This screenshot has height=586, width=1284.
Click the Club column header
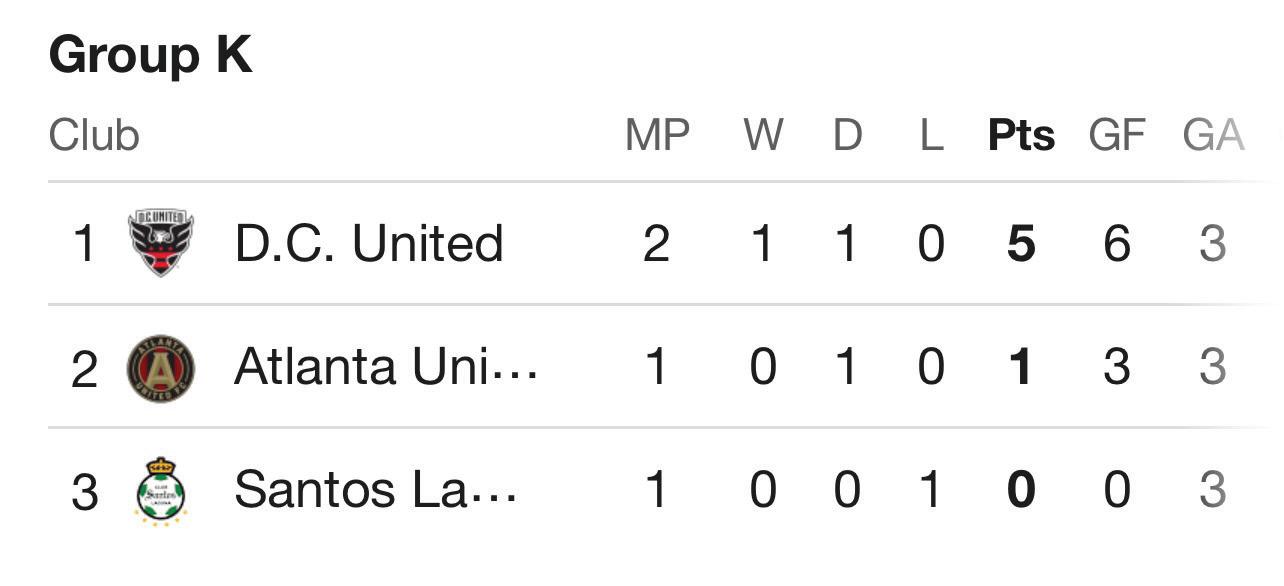(94, 135)
